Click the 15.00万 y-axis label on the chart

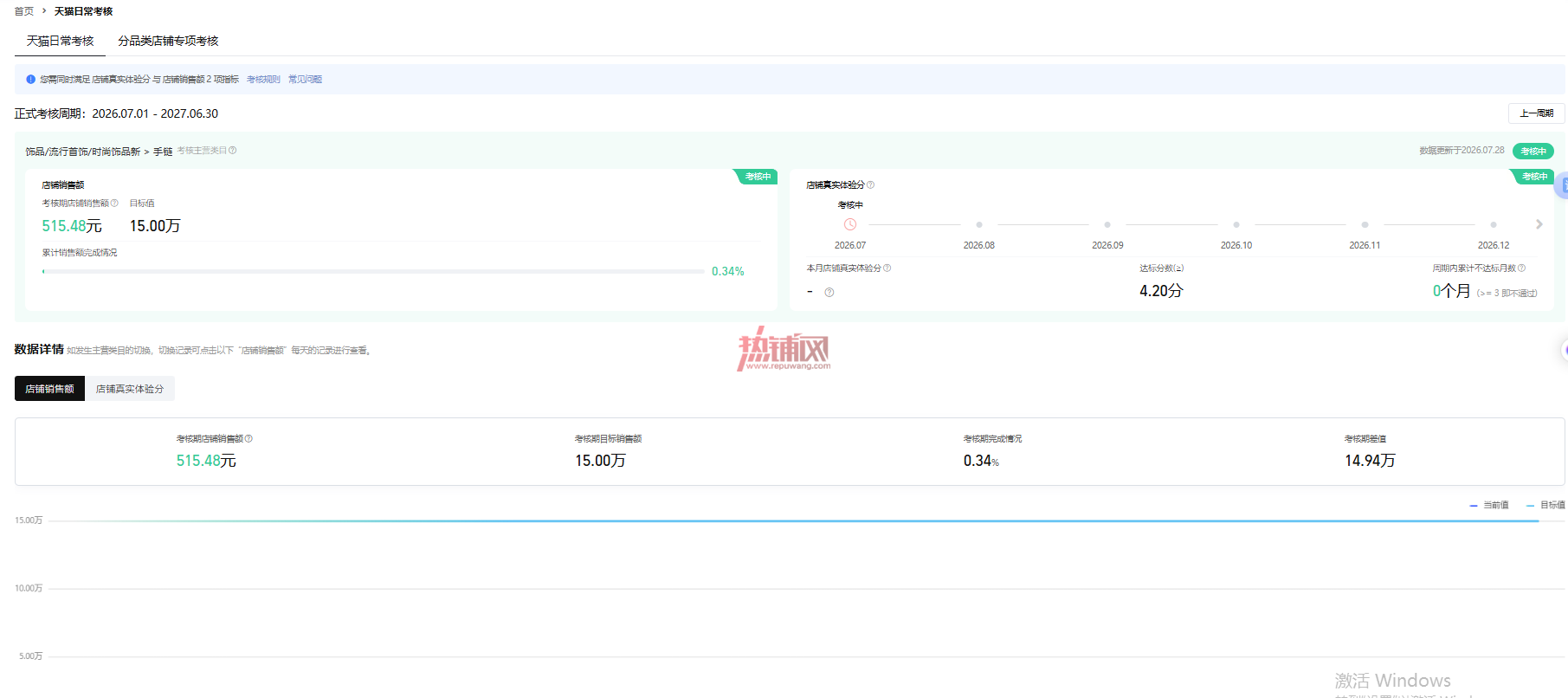pyautogui.click(x=29, y=520)
